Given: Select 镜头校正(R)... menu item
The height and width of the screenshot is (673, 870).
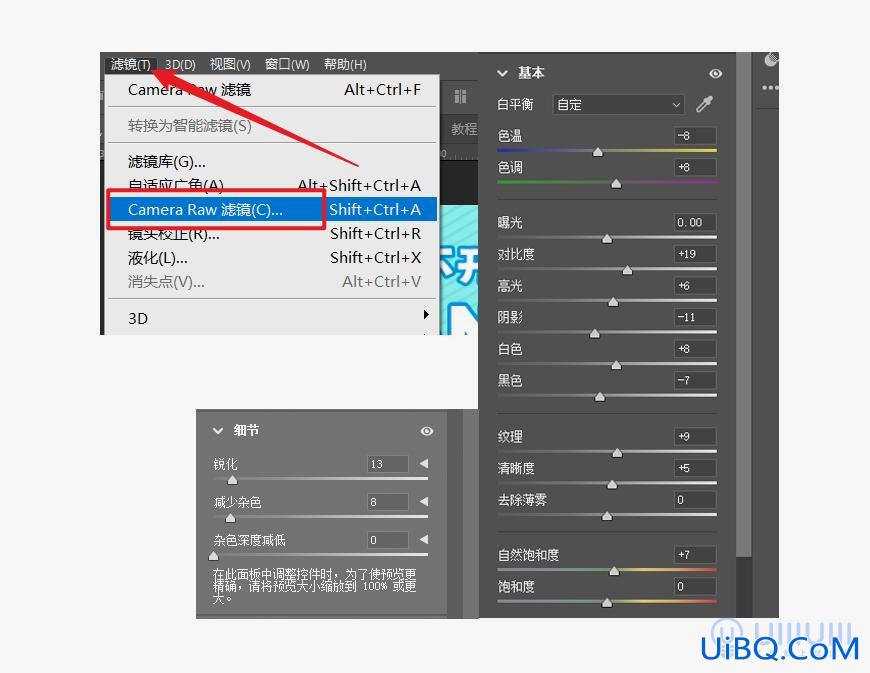Looking at the screenshot, I should [x=274, y=234].
